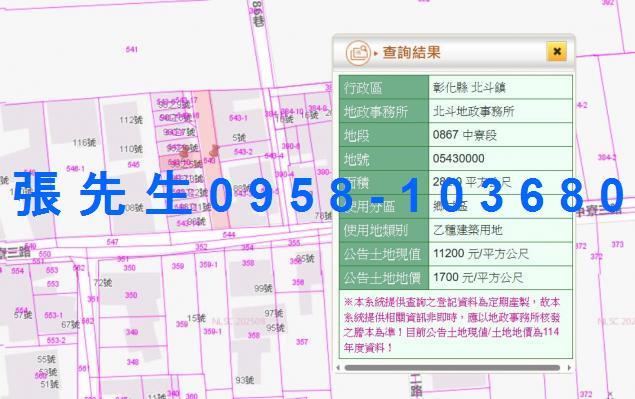Image resolution: width=635 pixels, height=399 pixels.
Task: Click the 99號 address label
Action: (x=263, y=288)
